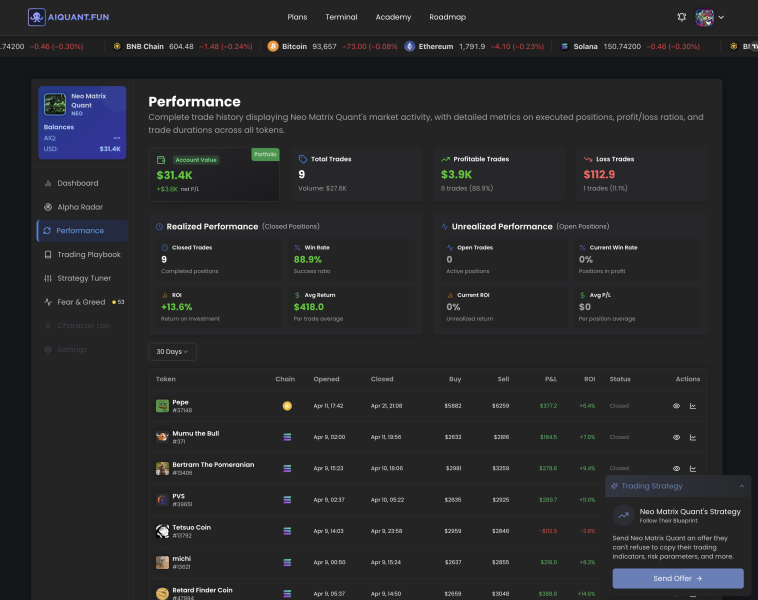Go to the Academy page
758x600 pixels.
click(x=393, y=17)
